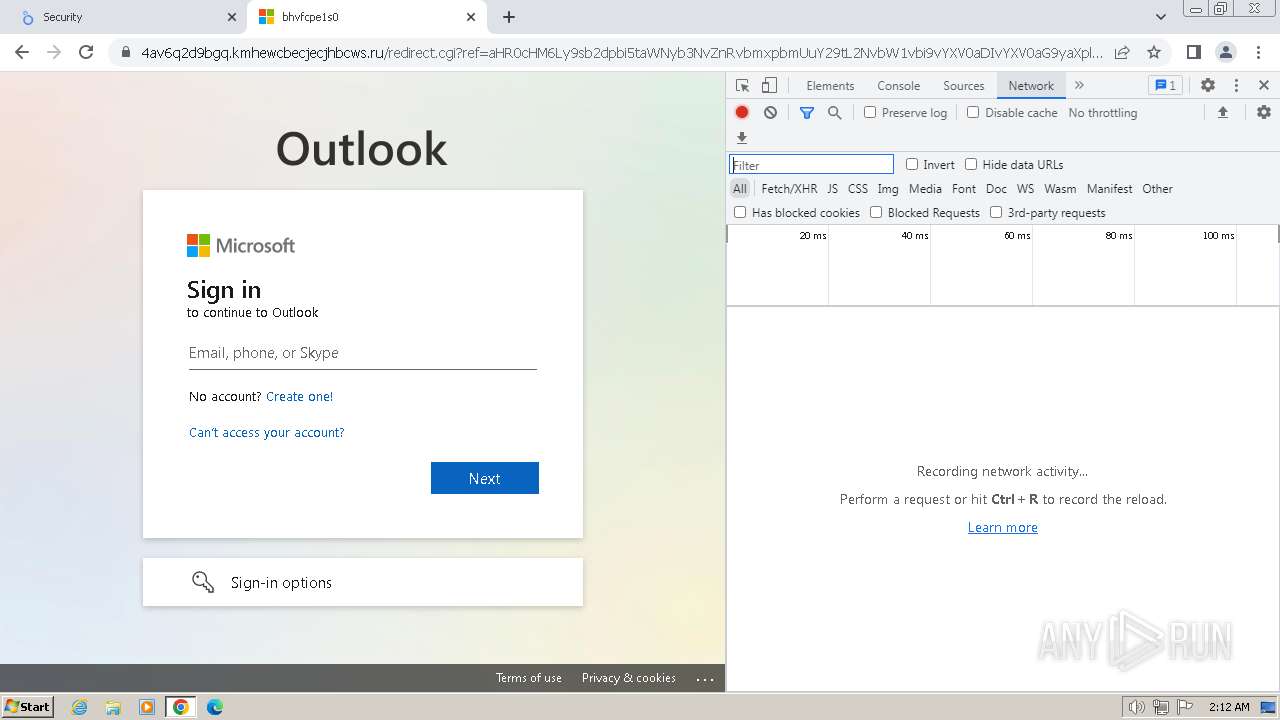The image size is (1280, 720).
Task: Open the Chrome three-dot menu
Action: [1257, 52]
